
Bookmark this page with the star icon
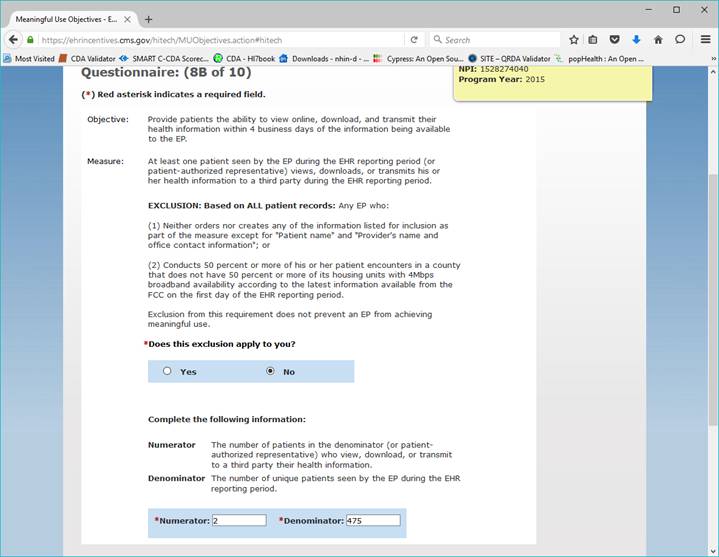[x=574, y=40]
